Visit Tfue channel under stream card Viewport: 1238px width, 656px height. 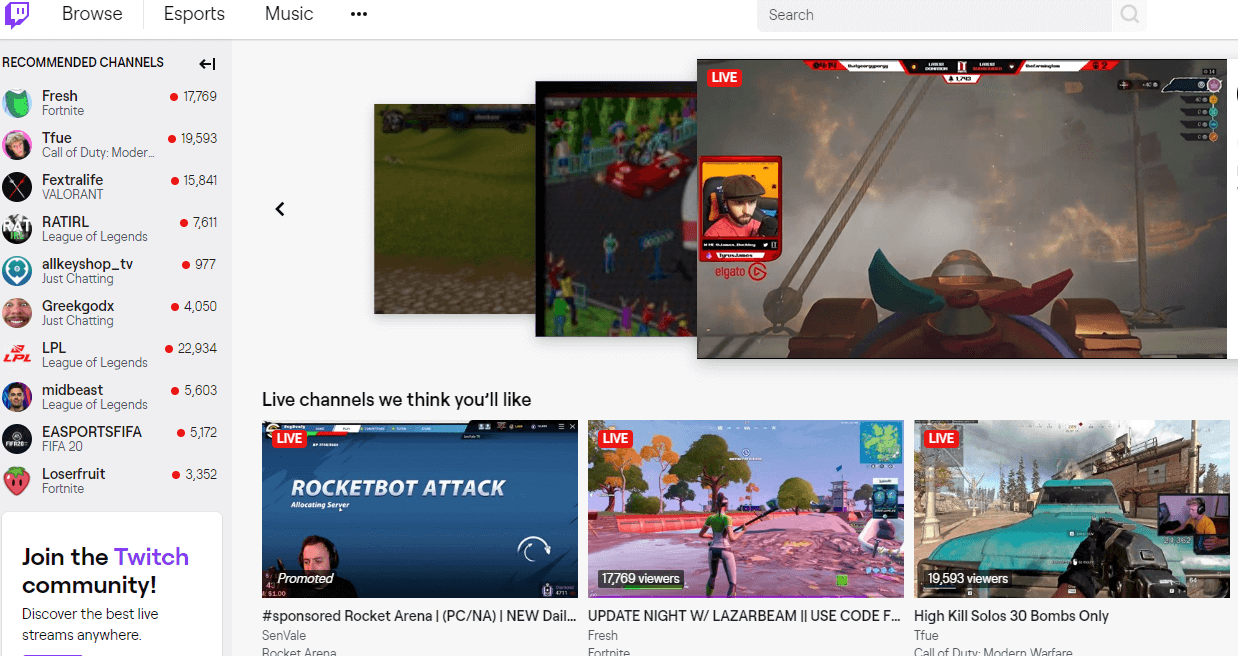pos(926,636)
